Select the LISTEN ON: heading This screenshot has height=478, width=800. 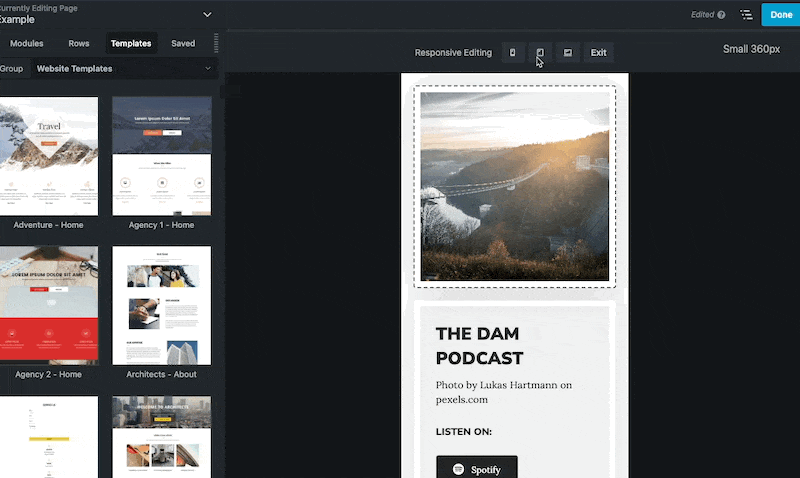point(464,432)
